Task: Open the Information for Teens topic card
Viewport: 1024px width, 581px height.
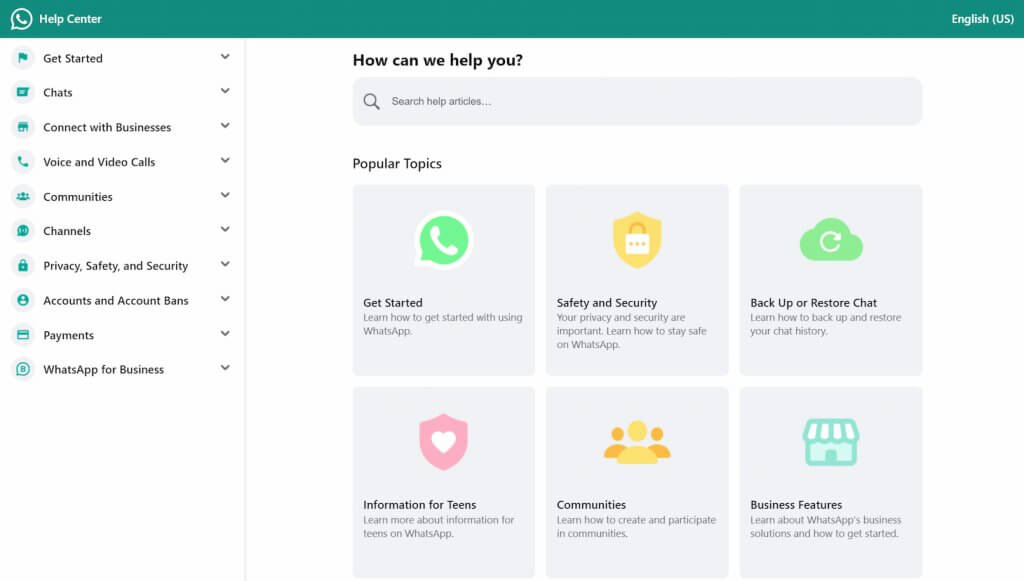Action: click(443, 470)
